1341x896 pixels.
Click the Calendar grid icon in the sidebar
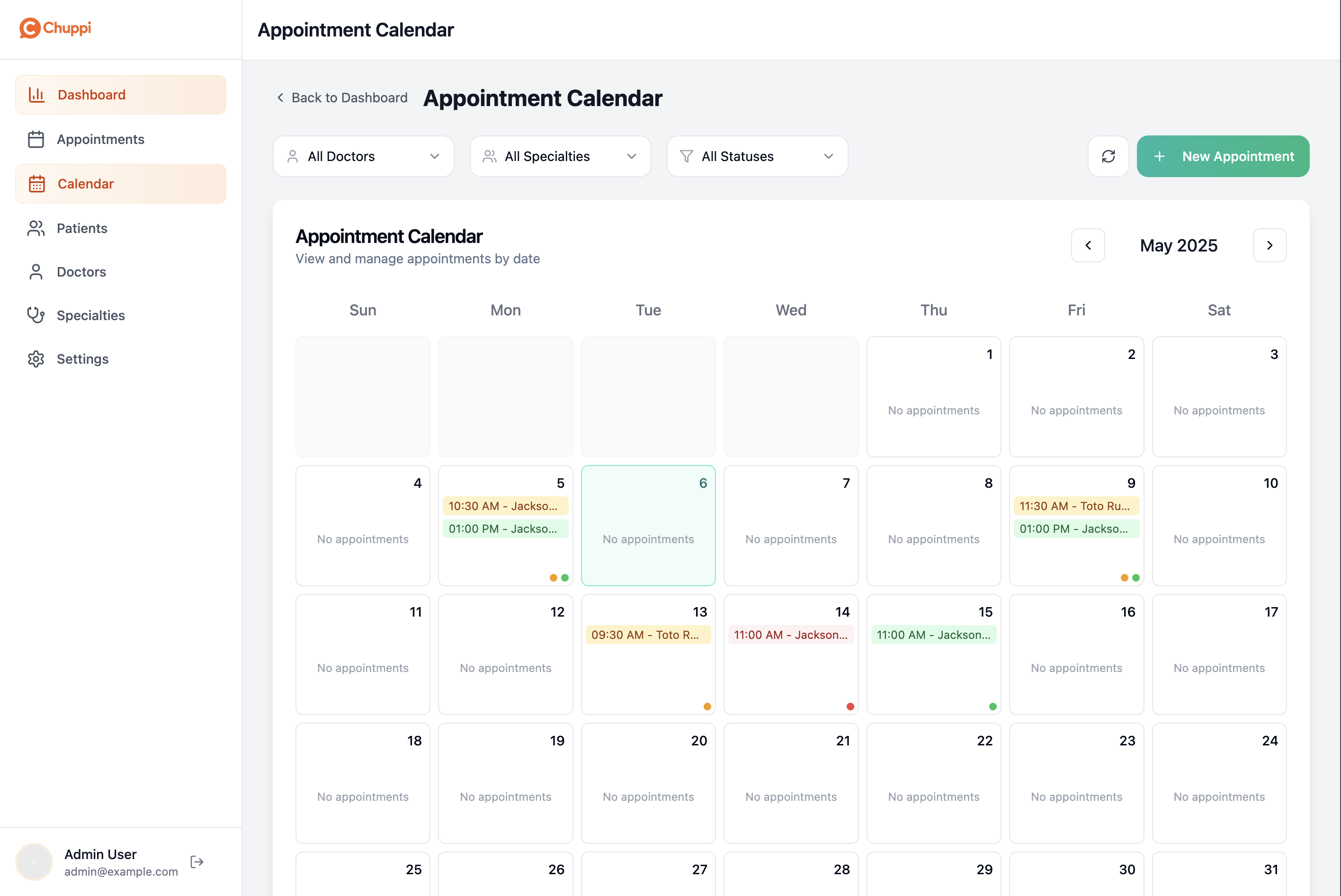click(x=36, y=184)
